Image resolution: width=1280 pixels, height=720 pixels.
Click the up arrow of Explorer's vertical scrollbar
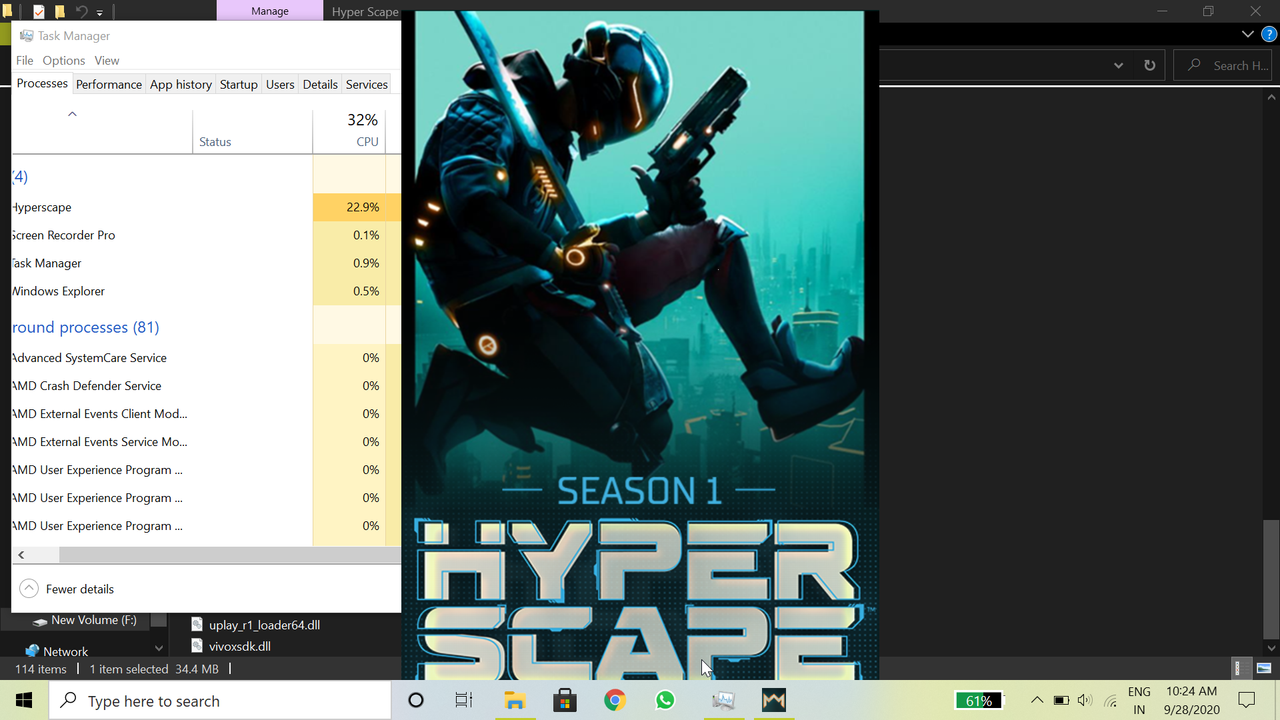click(x=1272, y=98)
